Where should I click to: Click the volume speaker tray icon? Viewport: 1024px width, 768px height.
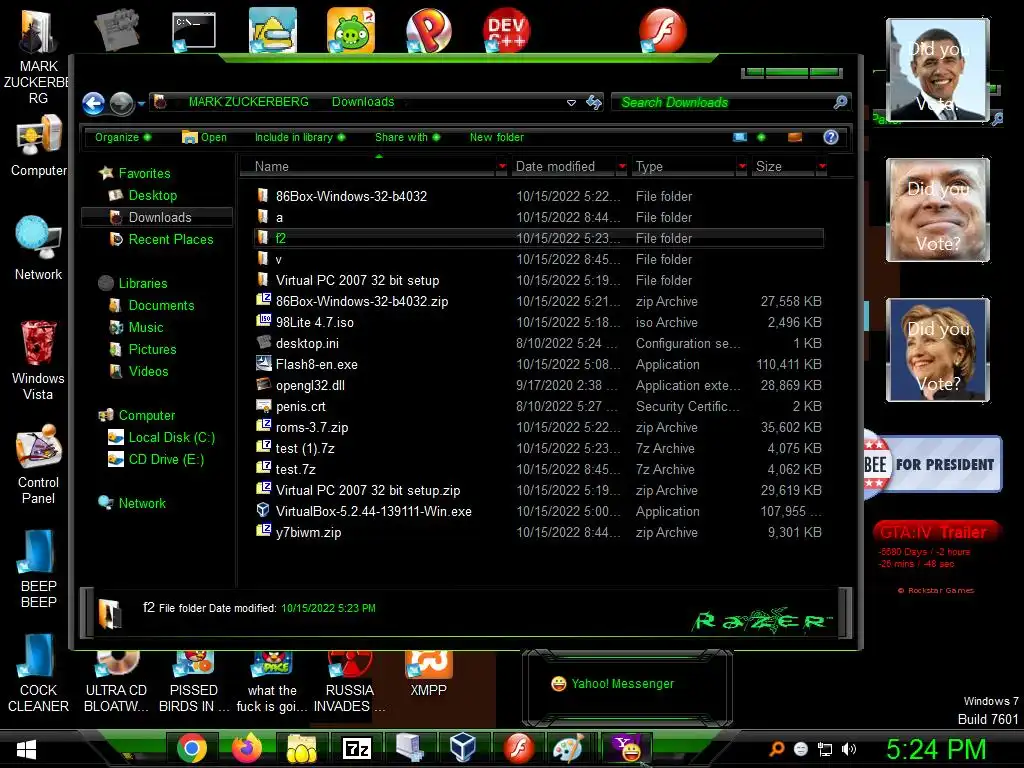(849, 749)
